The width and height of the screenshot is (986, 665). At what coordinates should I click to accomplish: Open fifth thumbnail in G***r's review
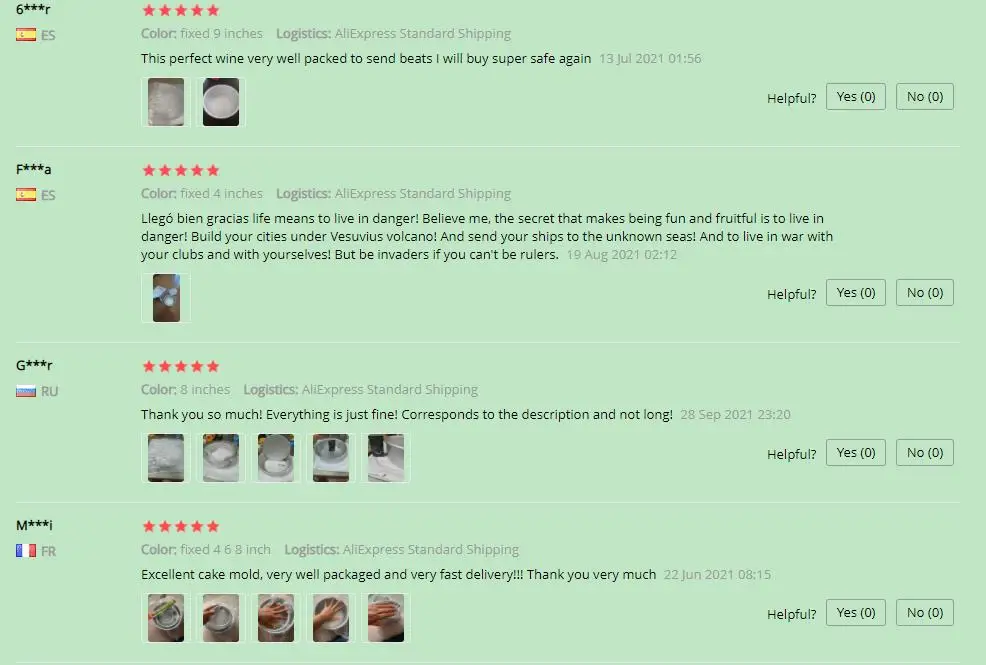[385, 458]
